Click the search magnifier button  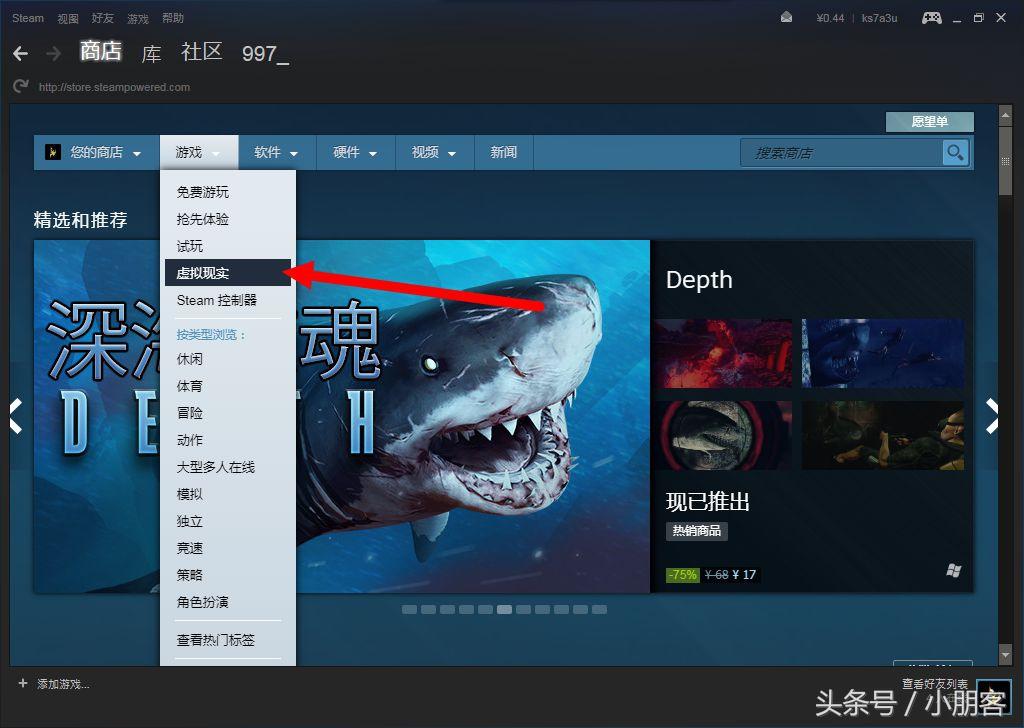tap(955, 153)
